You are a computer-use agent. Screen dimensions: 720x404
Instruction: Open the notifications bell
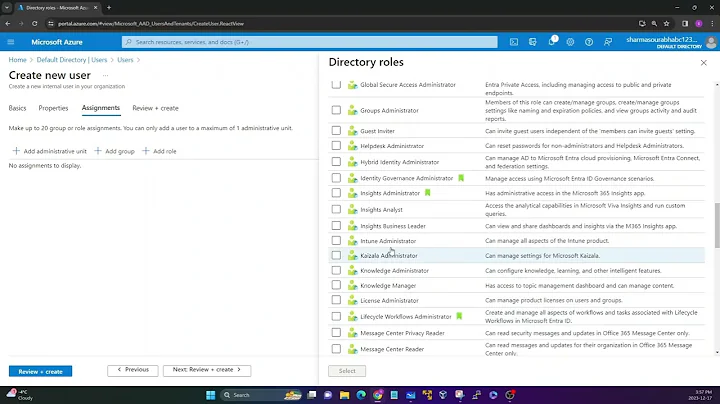pos(551,42)
